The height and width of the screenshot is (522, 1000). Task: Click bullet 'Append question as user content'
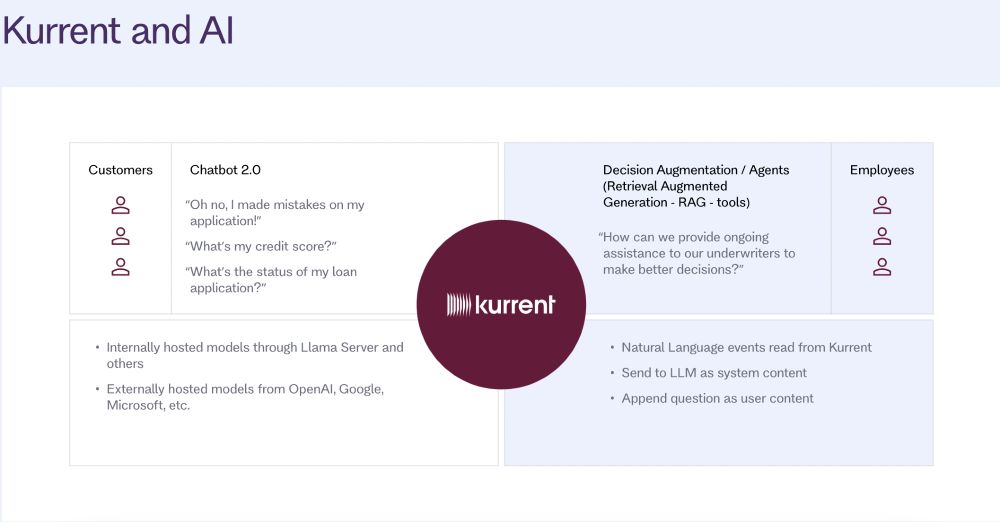[712, 398]
